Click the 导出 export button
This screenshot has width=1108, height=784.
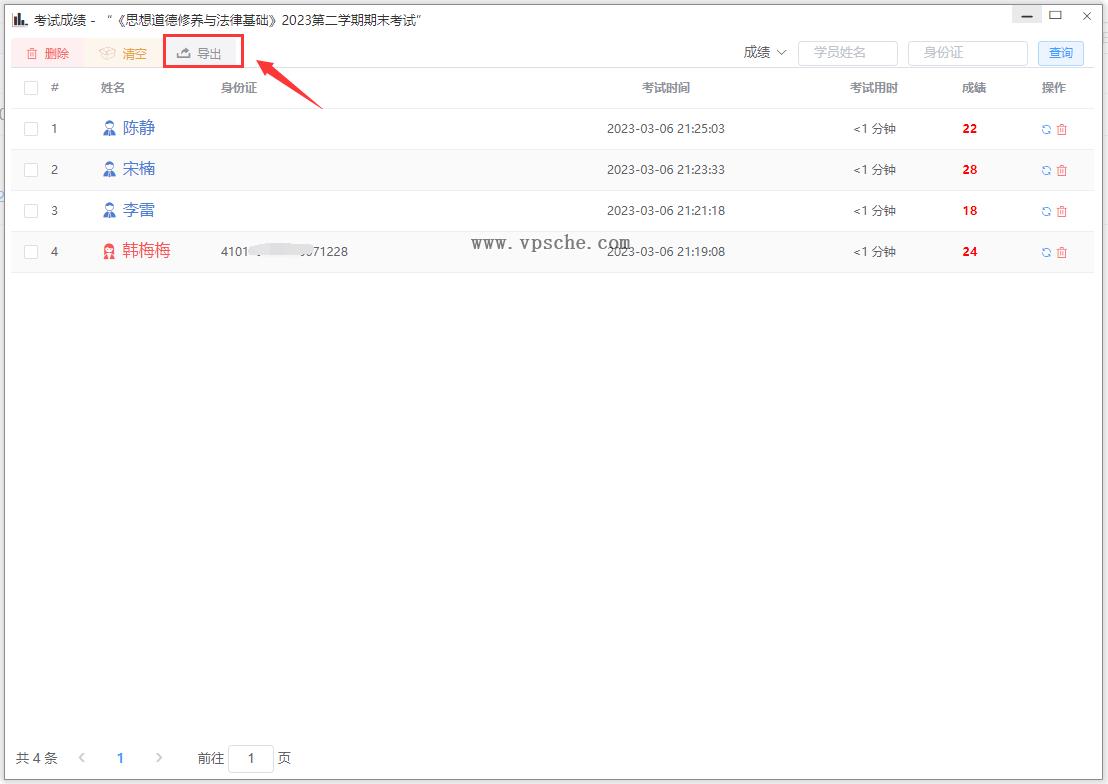201,54
